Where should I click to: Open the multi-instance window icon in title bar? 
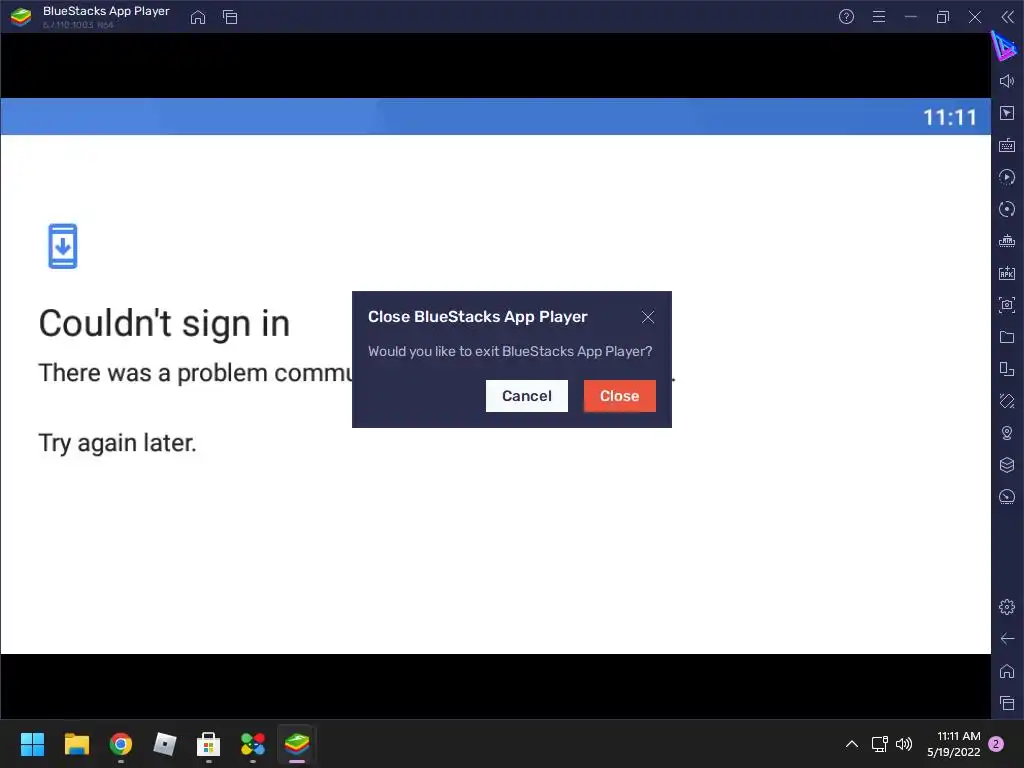tap(230, 17)
